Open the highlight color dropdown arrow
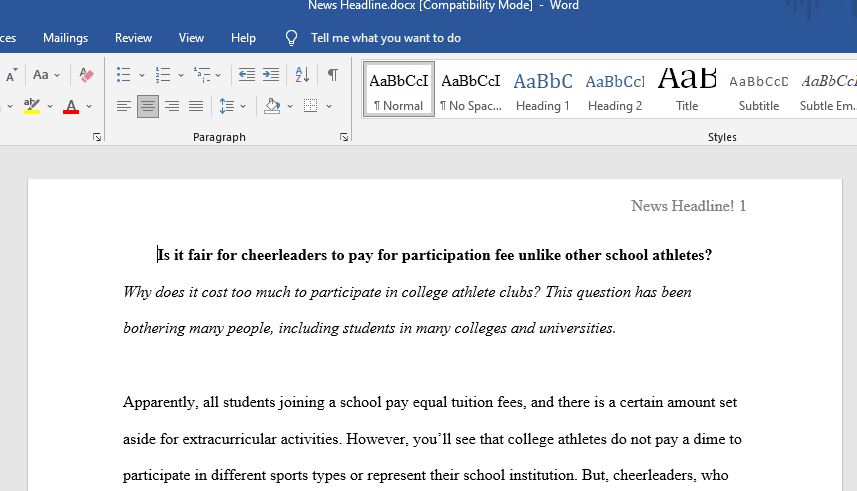 [x=50, y=106]
